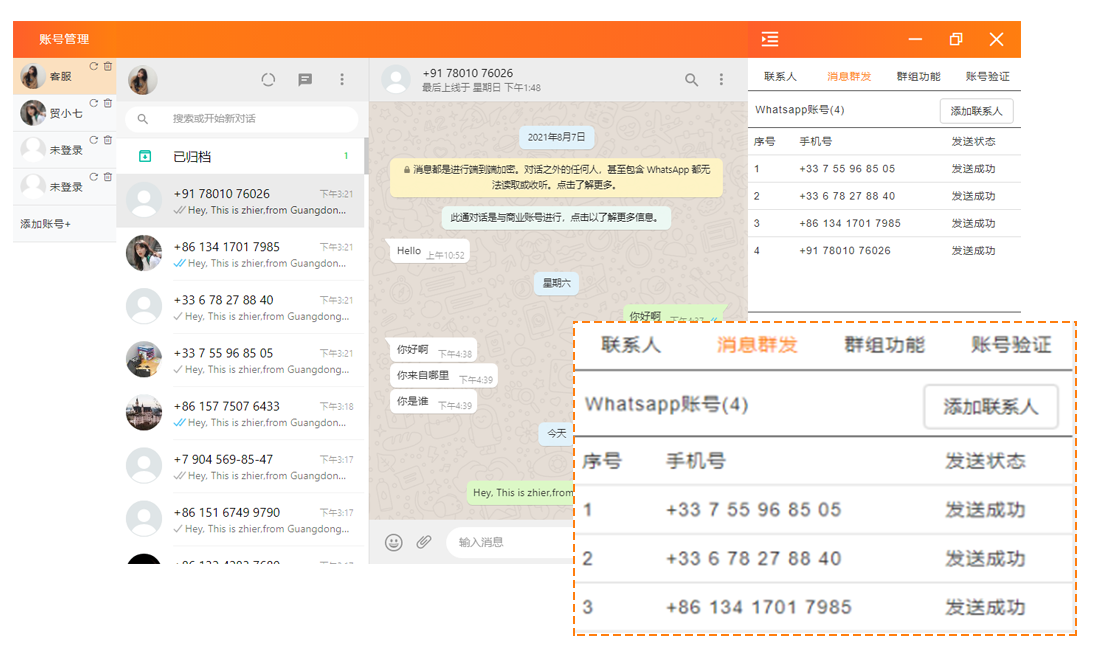Click the magnifier in the chat list search box
The height and width of the screenshot is (650, 1100).
click(142, 119)
